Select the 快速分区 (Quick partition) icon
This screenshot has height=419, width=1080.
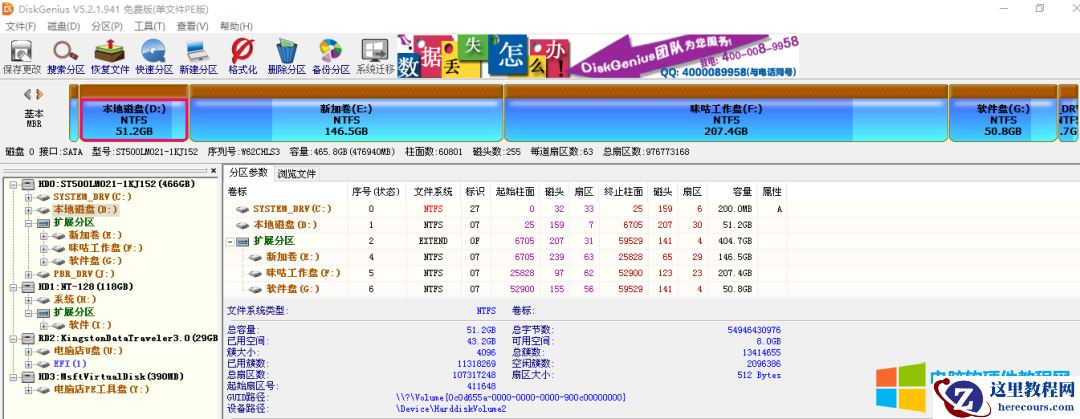coord(154,57)
